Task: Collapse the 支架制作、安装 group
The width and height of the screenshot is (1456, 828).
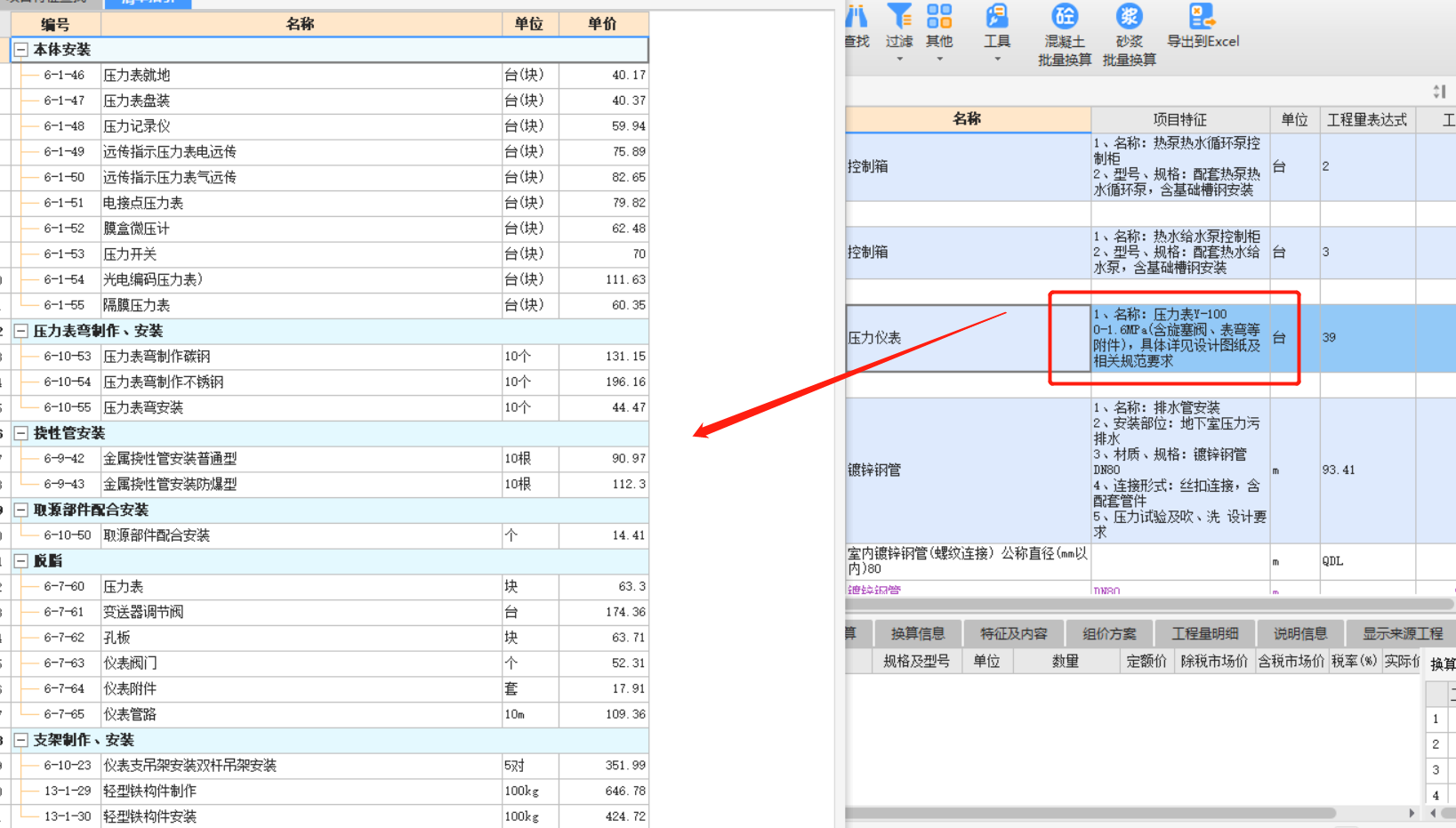Action: 20,740
